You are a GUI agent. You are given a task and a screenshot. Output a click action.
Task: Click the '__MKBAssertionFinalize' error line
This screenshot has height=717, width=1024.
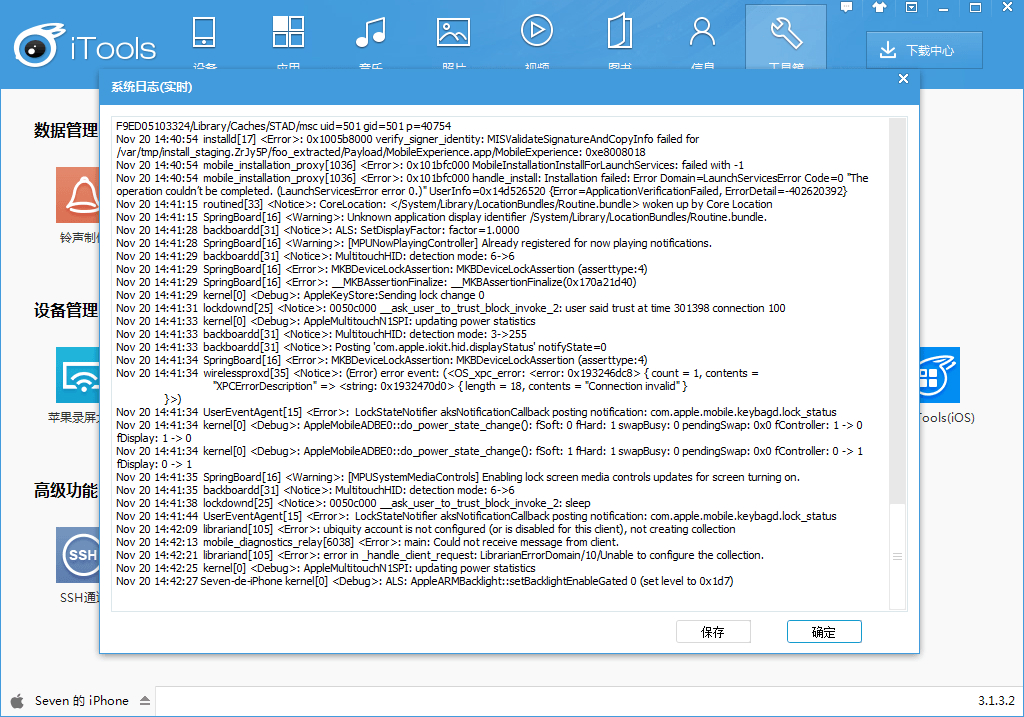(x=376, y=282)
